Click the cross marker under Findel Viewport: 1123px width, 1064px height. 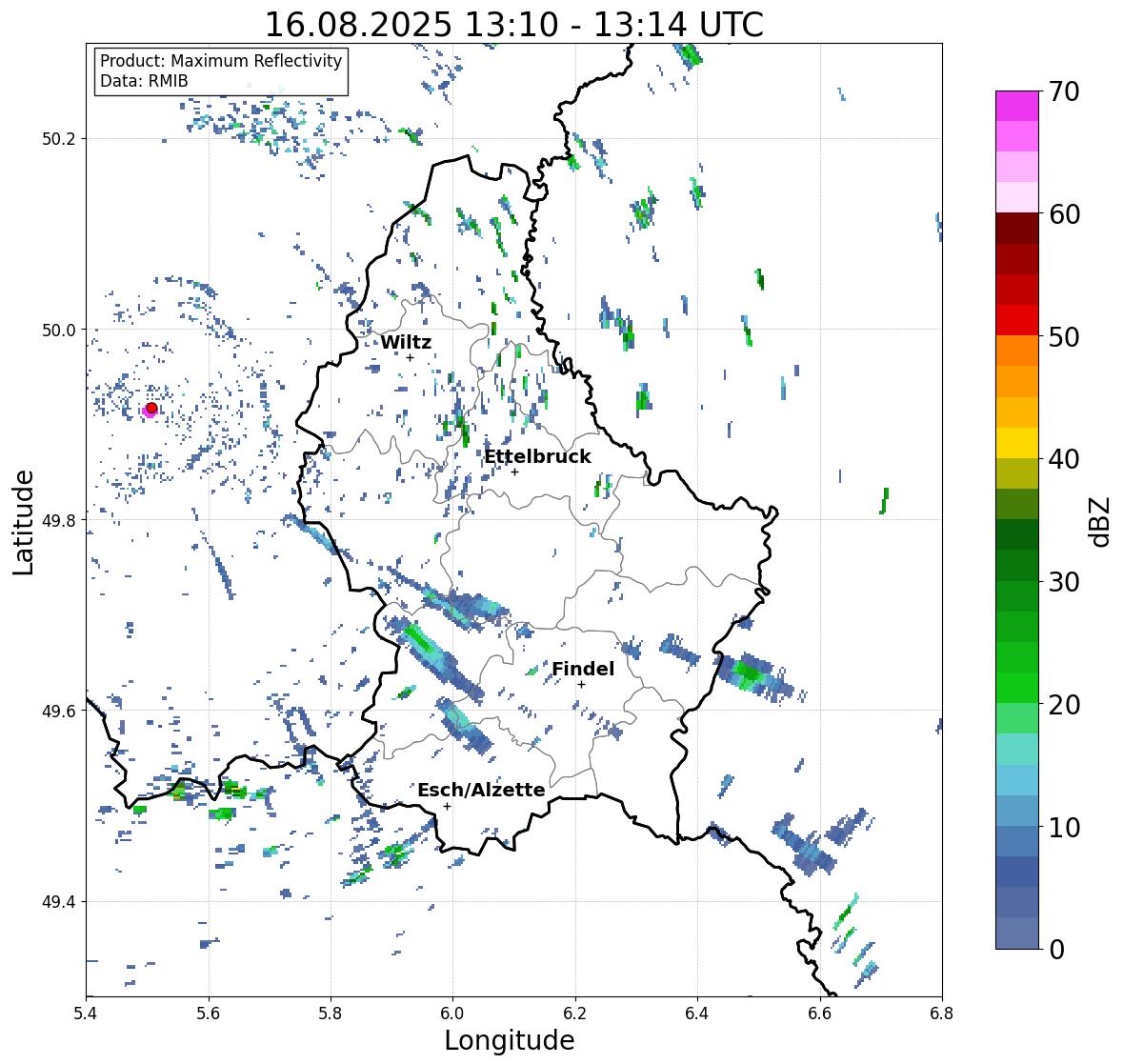pyautogui.click(x=582, y=685)
